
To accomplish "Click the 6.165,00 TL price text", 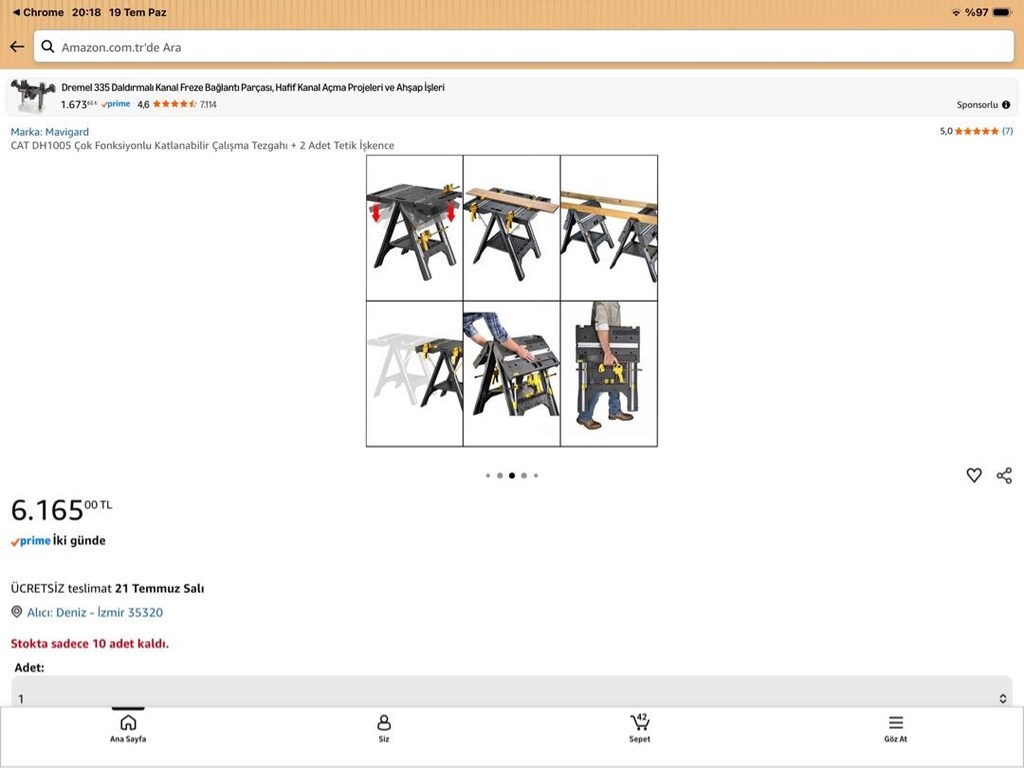I will [61, 509].
